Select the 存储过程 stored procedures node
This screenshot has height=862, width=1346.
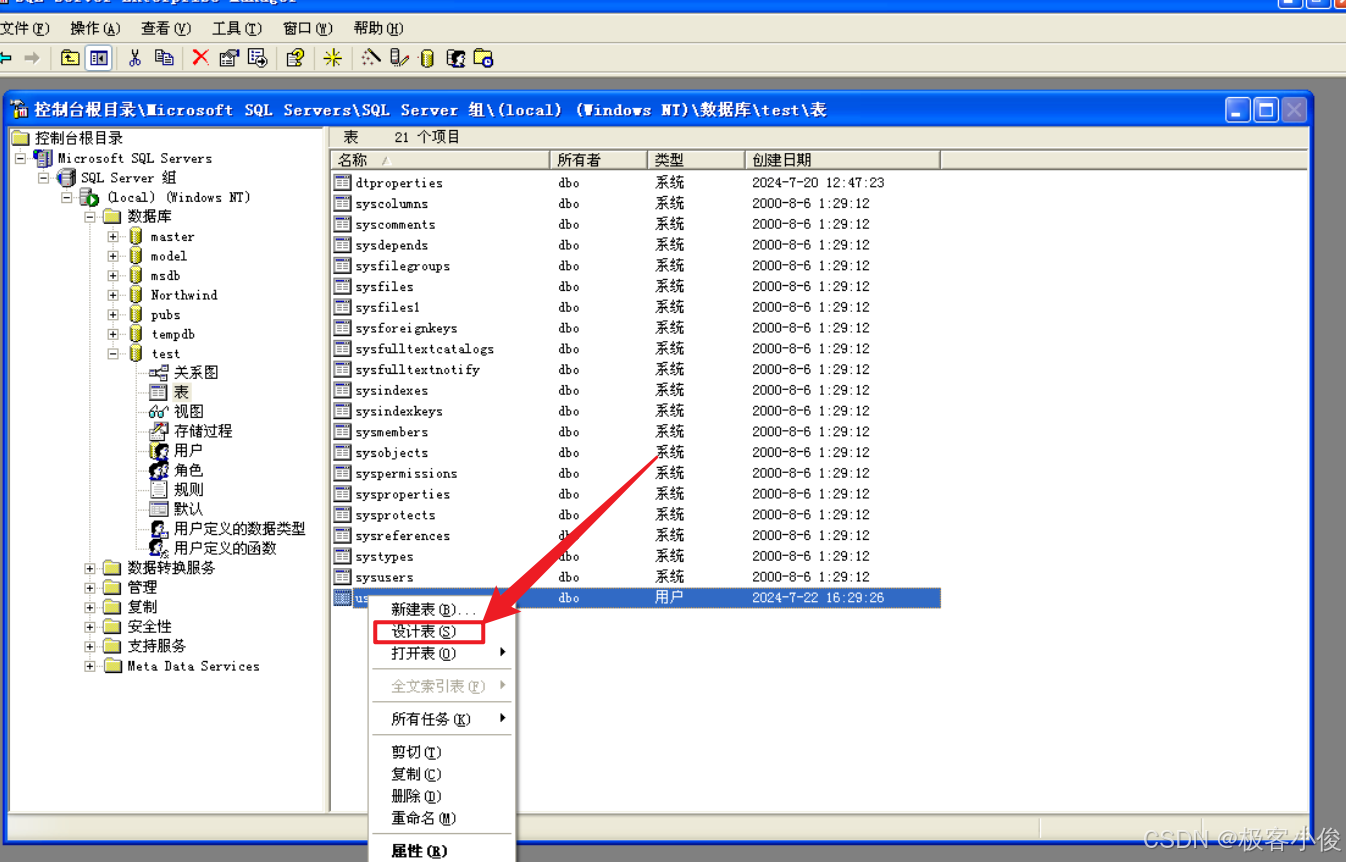pyautogui.click(x=203, y=431)
